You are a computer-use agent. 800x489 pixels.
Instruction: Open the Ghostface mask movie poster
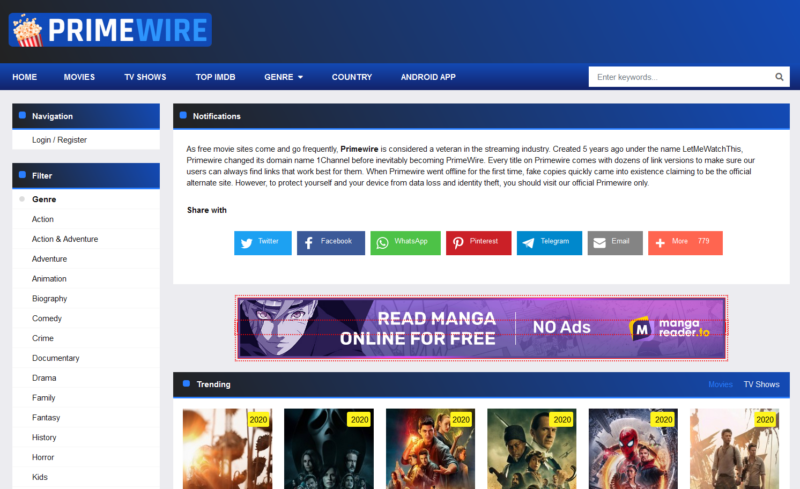(329, 449)
